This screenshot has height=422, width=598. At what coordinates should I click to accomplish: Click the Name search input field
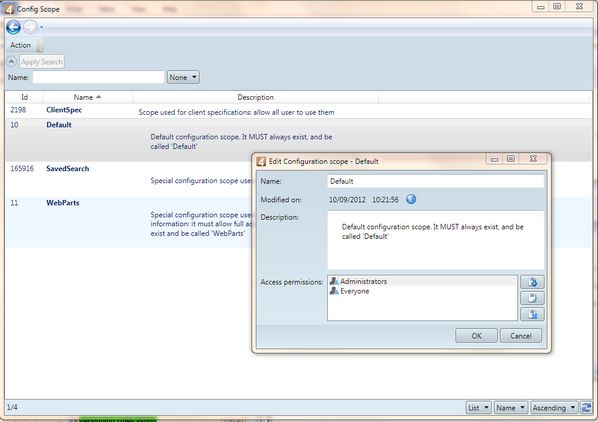click(98, 77)
